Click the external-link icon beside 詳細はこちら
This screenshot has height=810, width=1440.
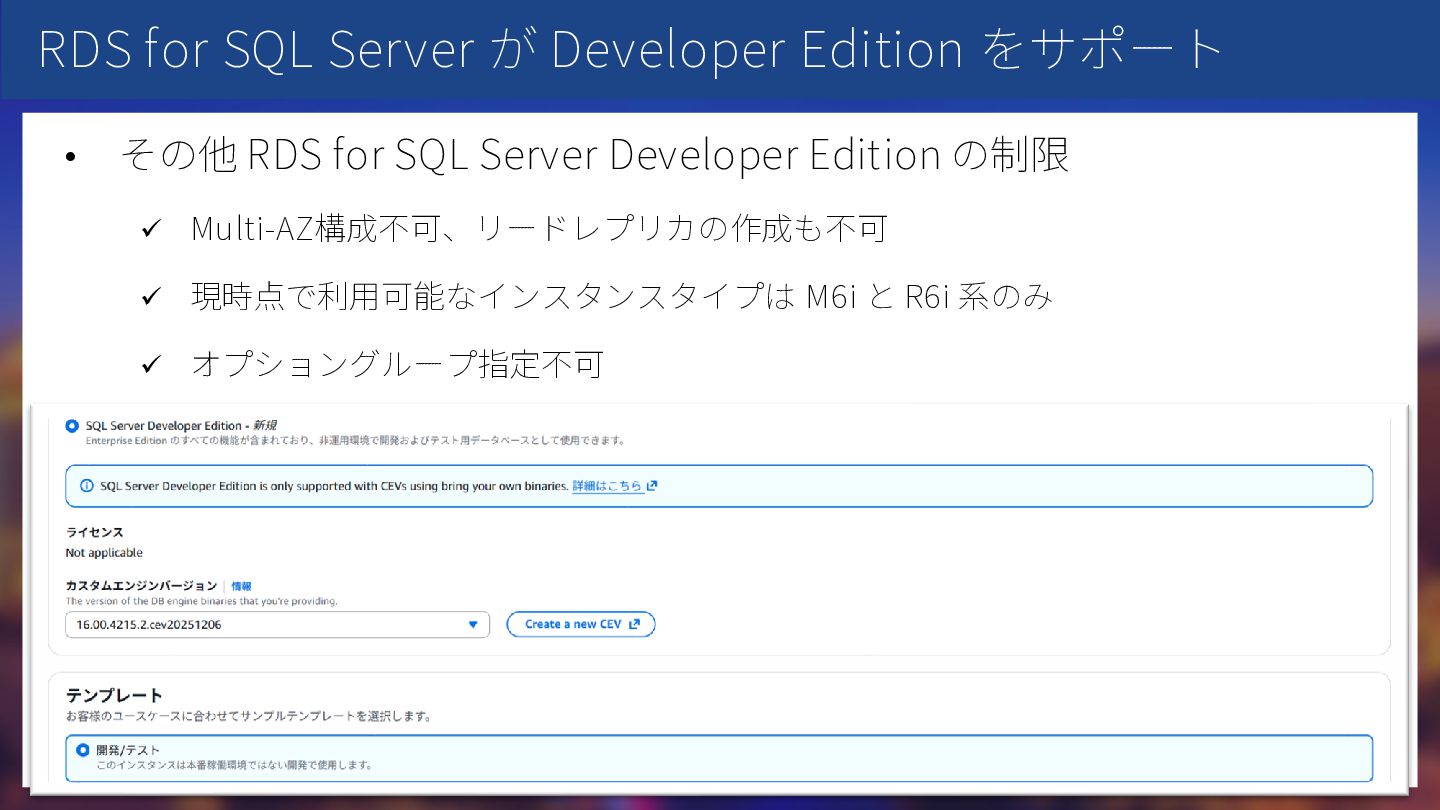click(x=652, y=486)
